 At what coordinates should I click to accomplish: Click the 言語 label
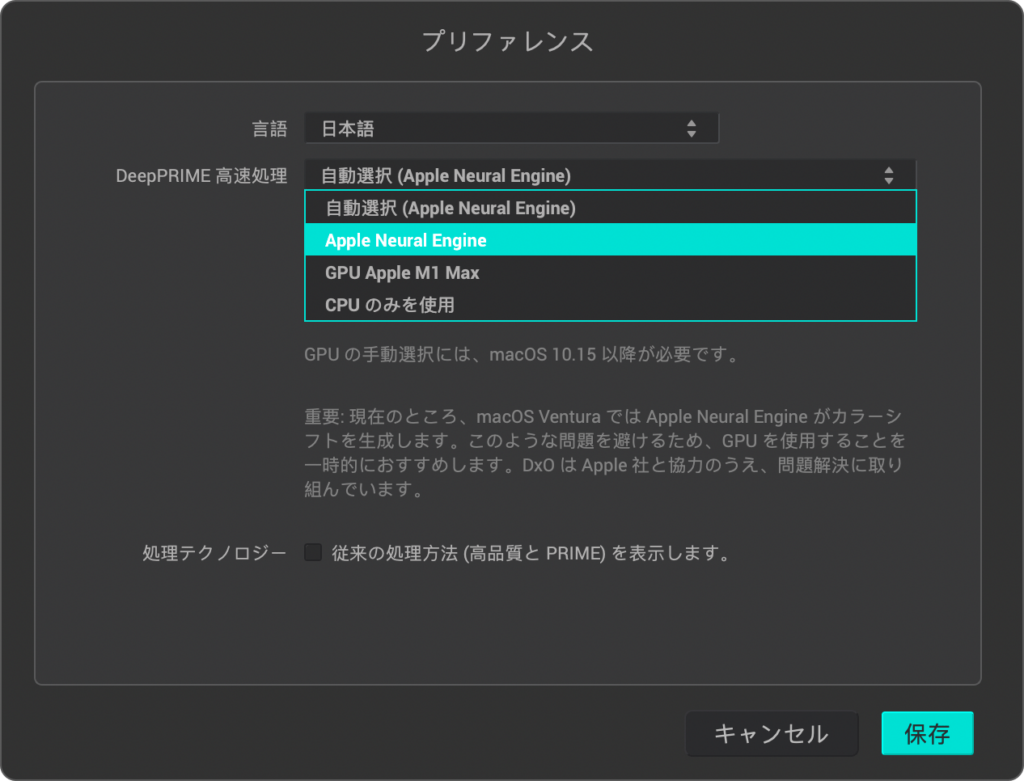(x=270, y=129)
